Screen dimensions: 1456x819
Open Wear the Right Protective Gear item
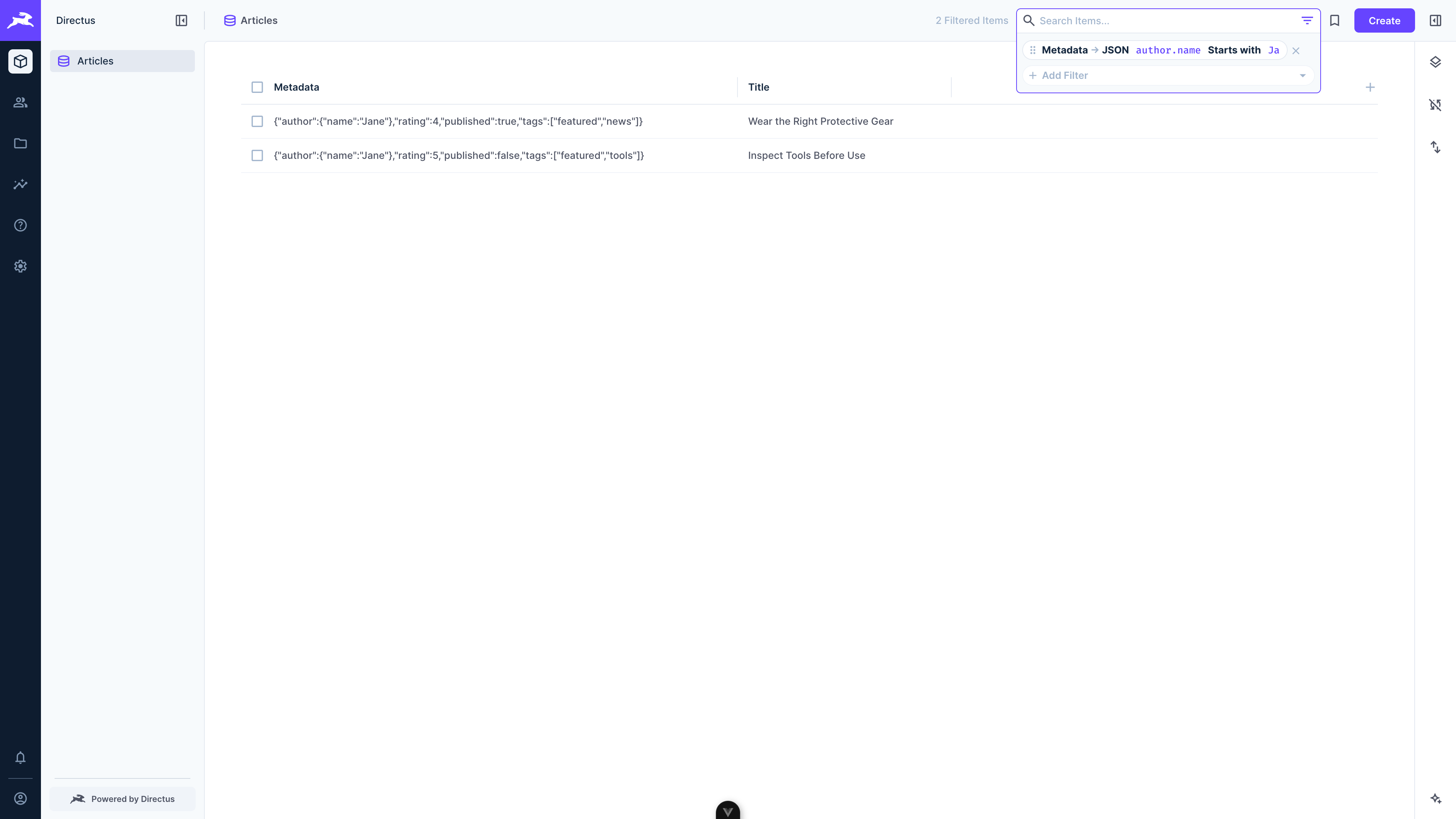point(820,121)
